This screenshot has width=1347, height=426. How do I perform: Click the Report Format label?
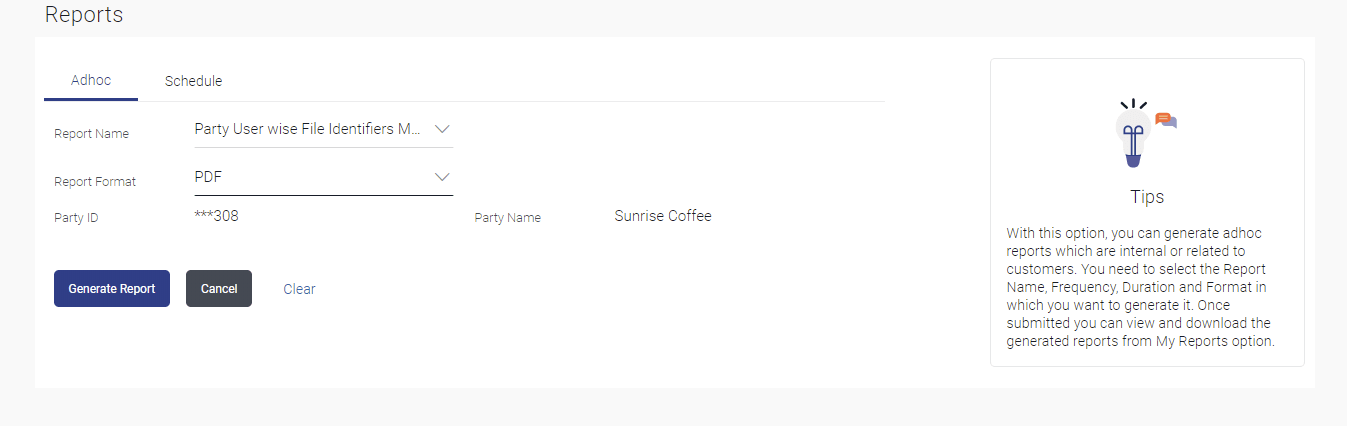click(x=95, y=182)
